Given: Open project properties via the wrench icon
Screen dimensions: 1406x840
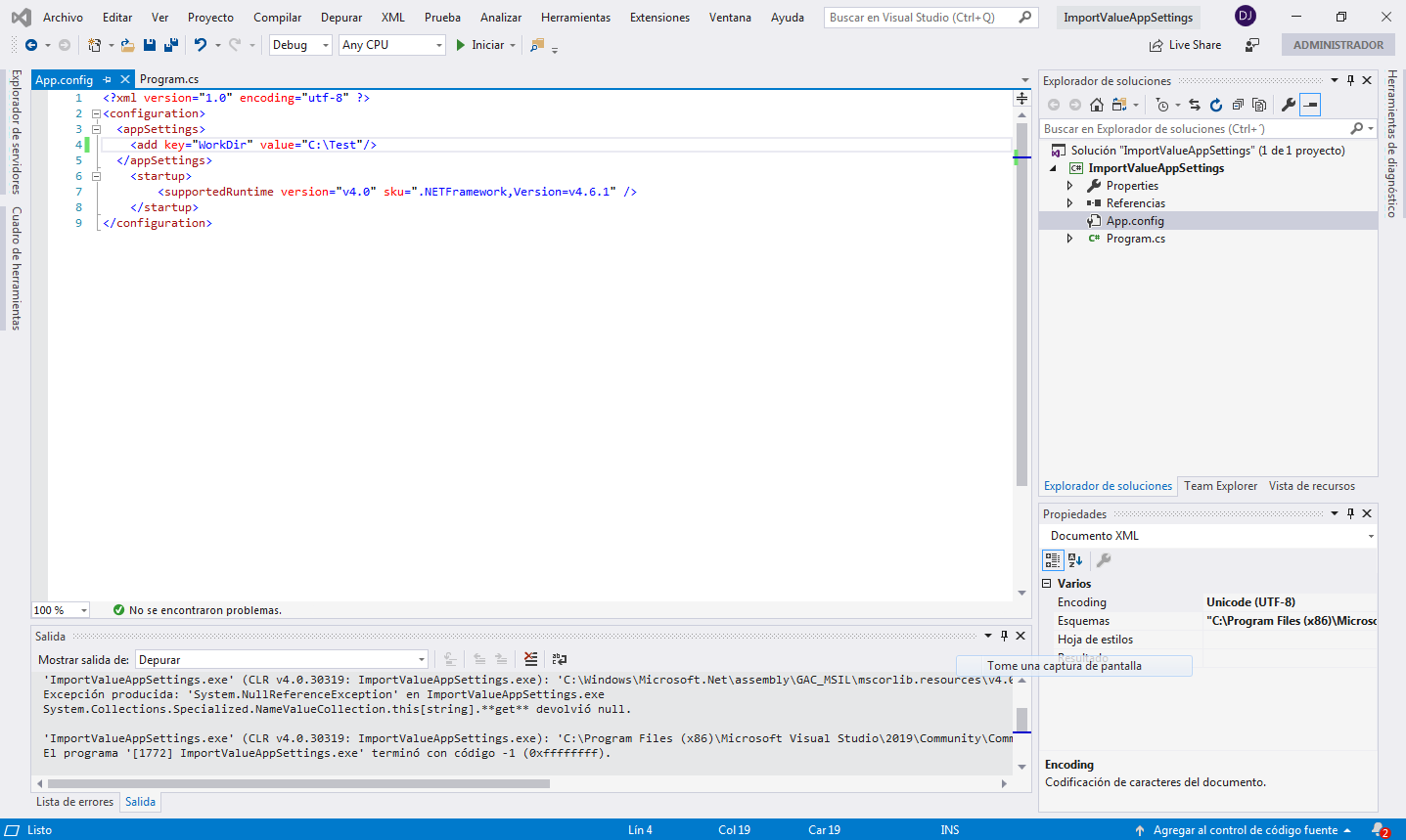Looking at the screenshot, I should pos(1289,105).
